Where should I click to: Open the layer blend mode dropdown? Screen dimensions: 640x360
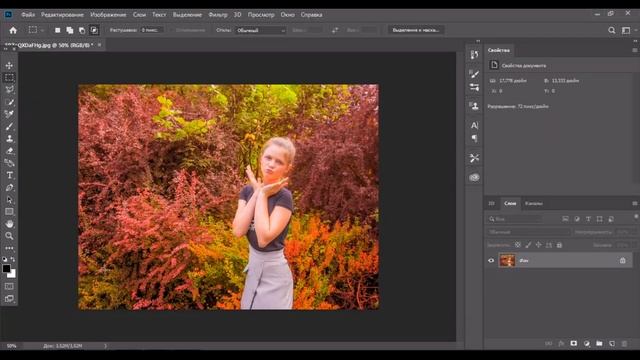528,232
